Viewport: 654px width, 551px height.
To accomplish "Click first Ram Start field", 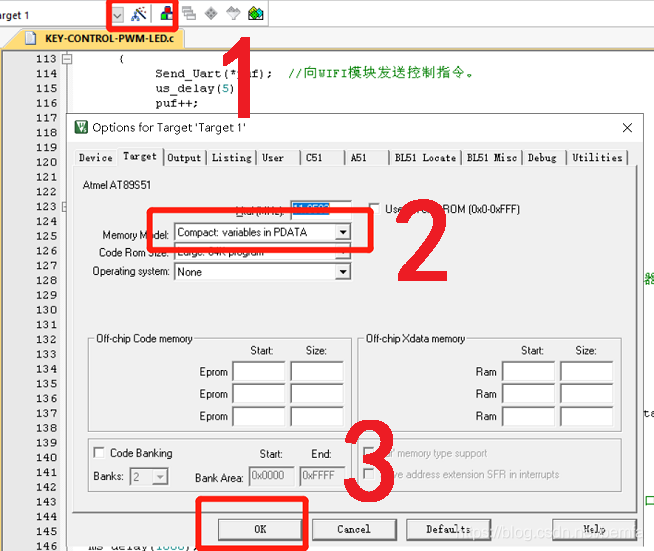I will coord(528,371).
